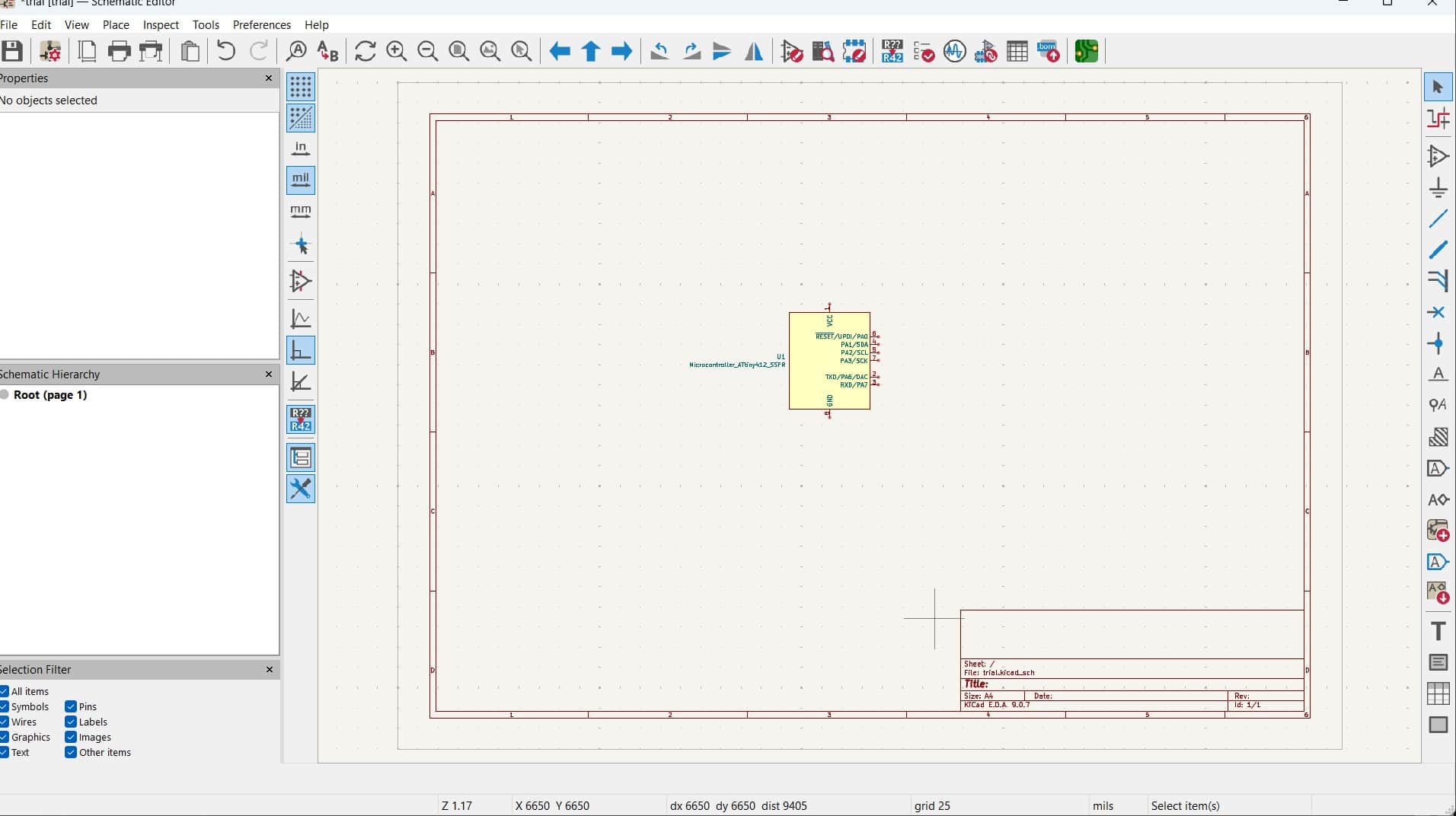Open footprint assignment tool
The width and height of the screenshot is (1456, 816).
click(986, 51)
